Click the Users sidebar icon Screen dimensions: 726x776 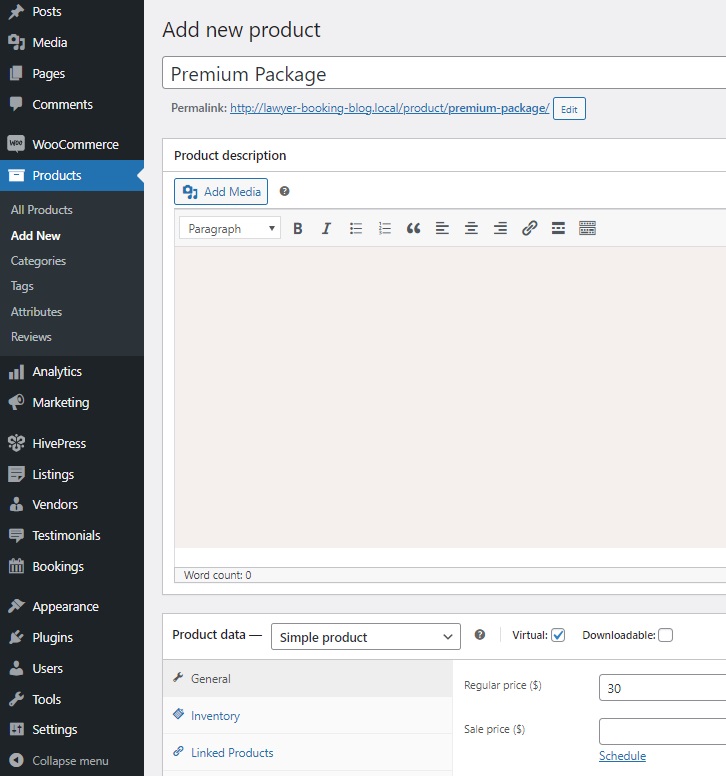tap(16, 668)
